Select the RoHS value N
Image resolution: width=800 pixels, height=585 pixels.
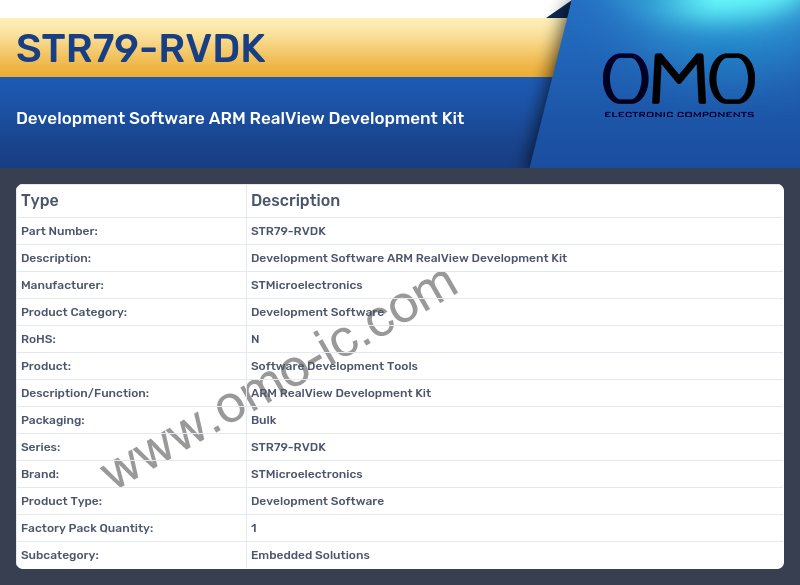(255, 339)
